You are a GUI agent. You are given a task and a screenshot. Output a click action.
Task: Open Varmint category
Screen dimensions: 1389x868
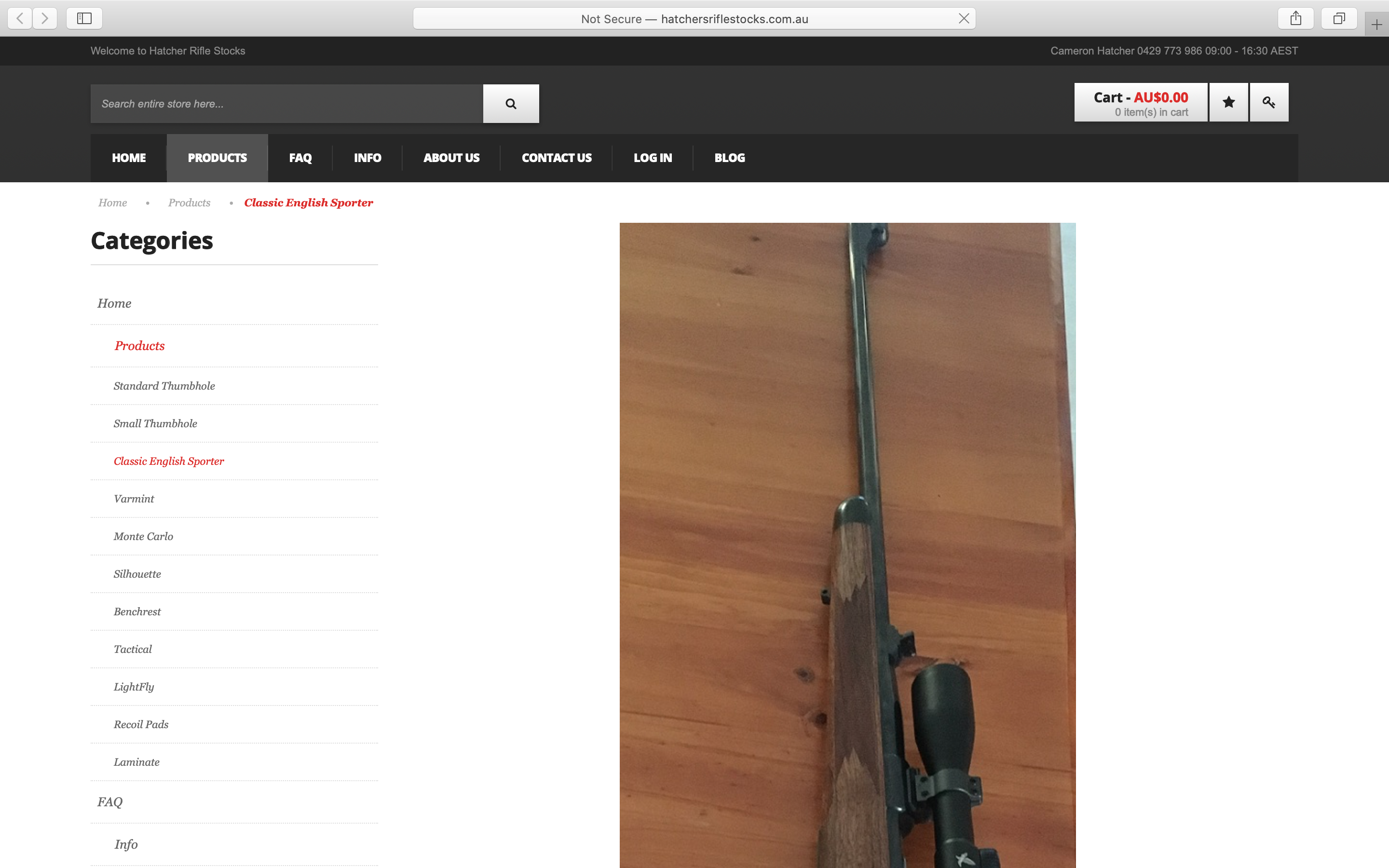[x=134, y=499]
